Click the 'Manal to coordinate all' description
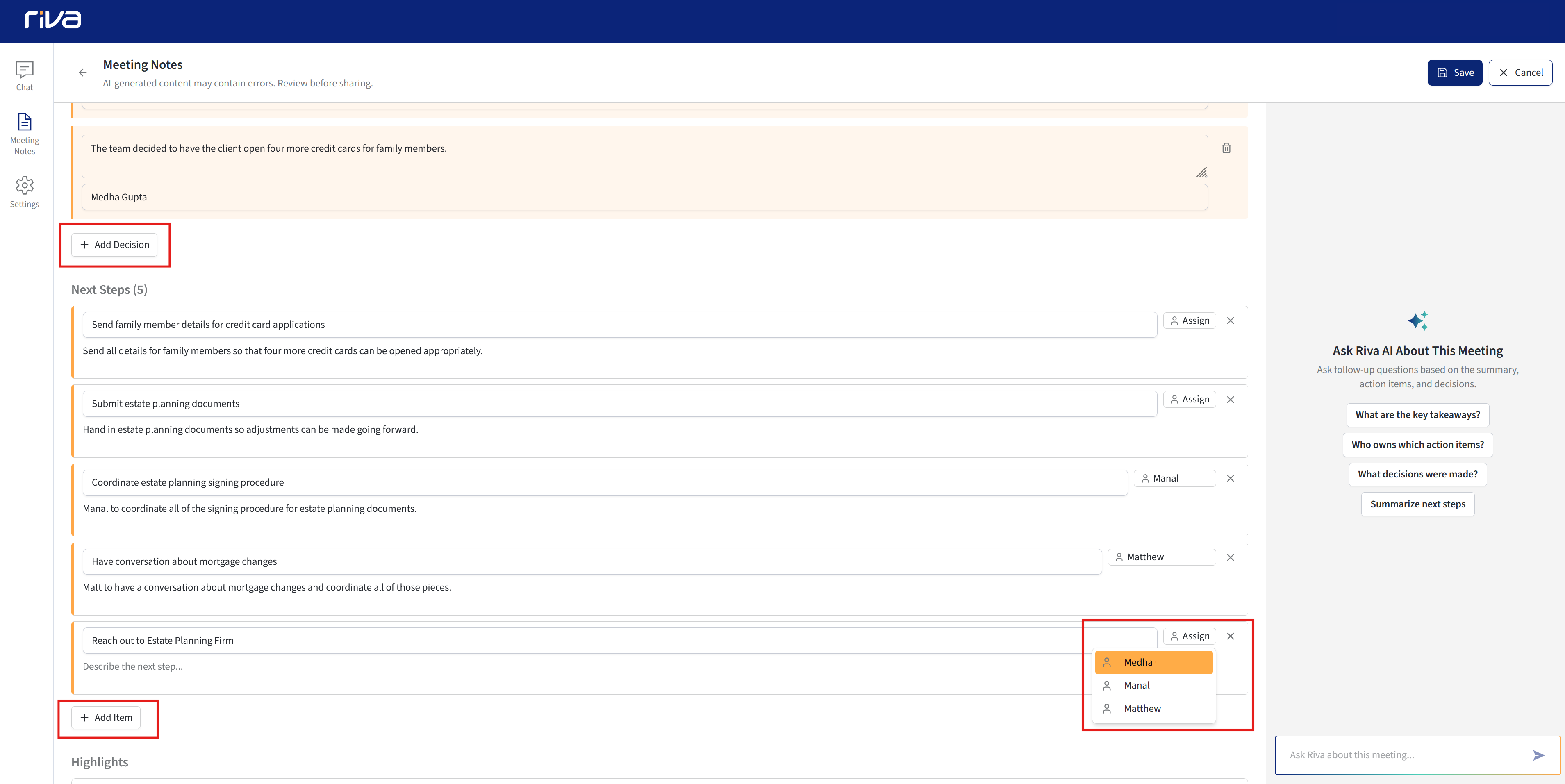The height and width of the screenshot is (784, 1565). pos(250,509)
